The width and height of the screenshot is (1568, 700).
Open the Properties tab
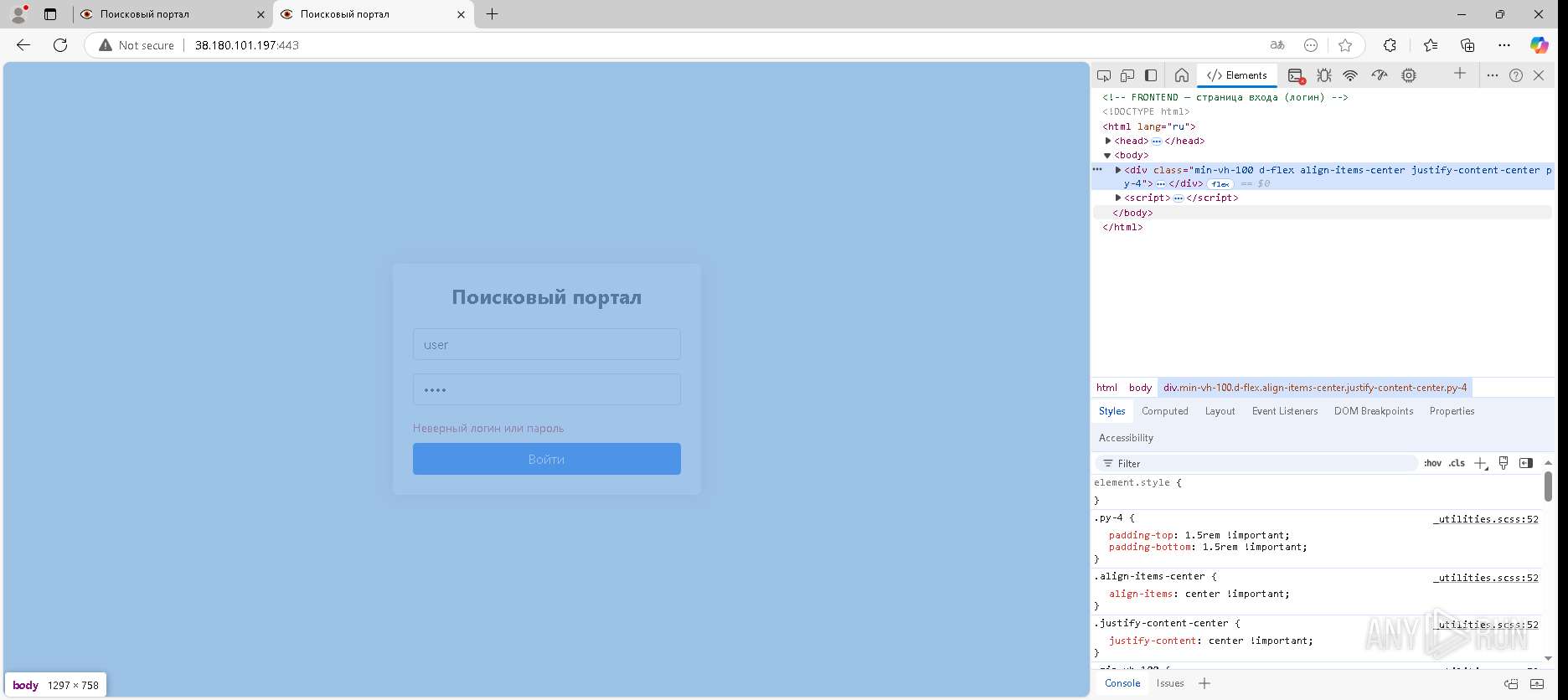pos(1452,411)
